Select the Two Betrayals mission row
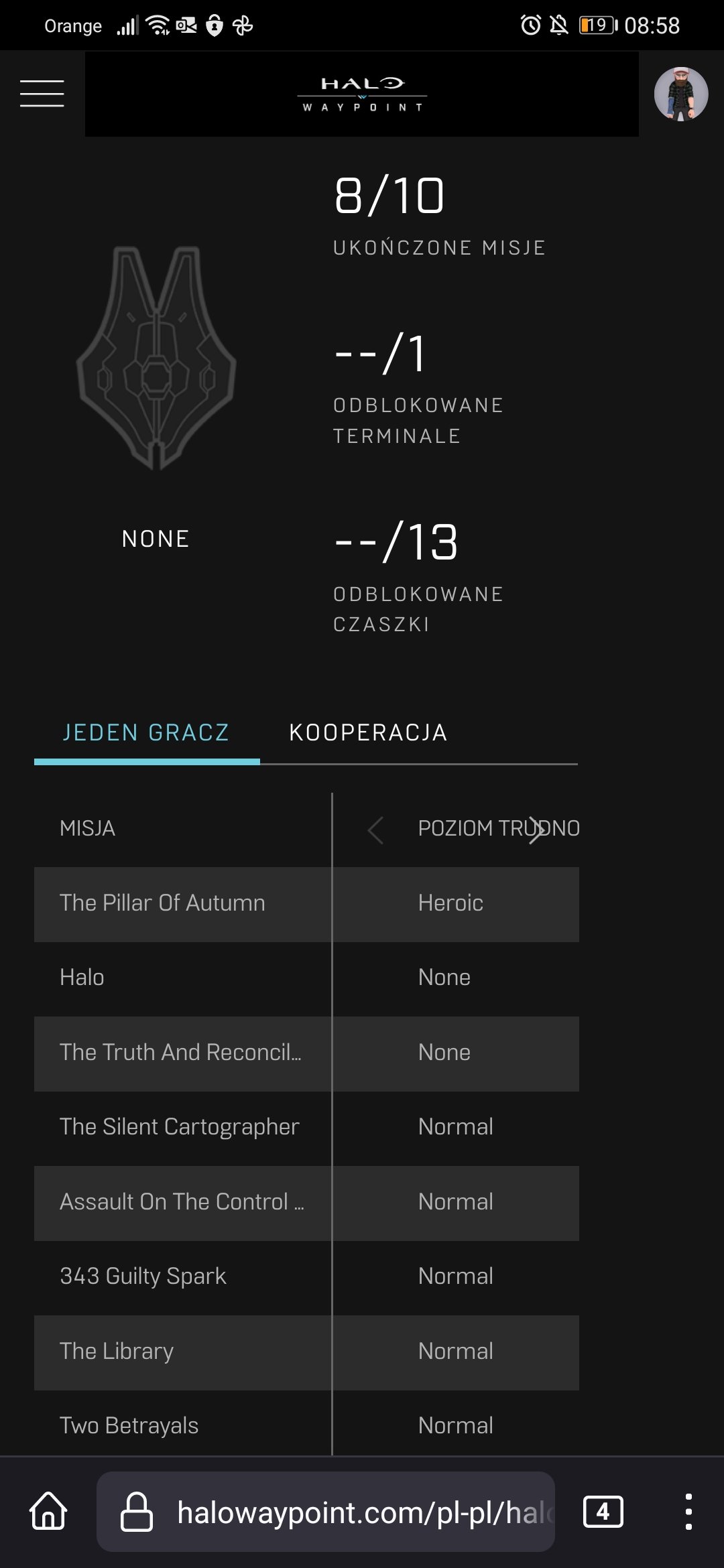 click(129, 1425)
